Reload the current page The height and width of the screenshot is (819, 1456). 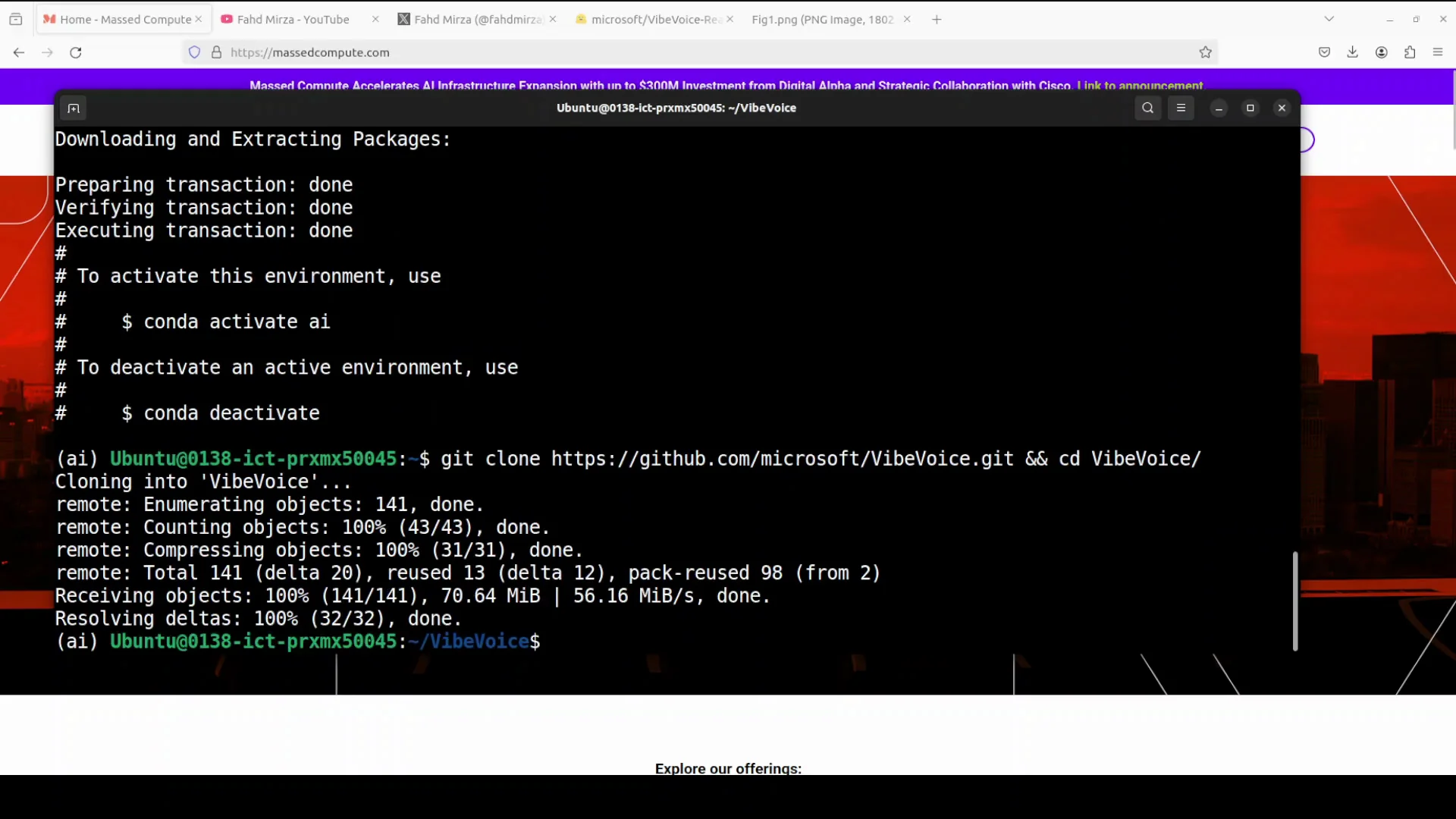(x=76, y=52)
